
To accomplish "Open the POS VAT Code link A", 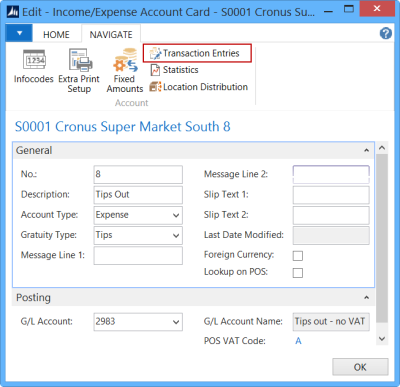I will (298, 341).
